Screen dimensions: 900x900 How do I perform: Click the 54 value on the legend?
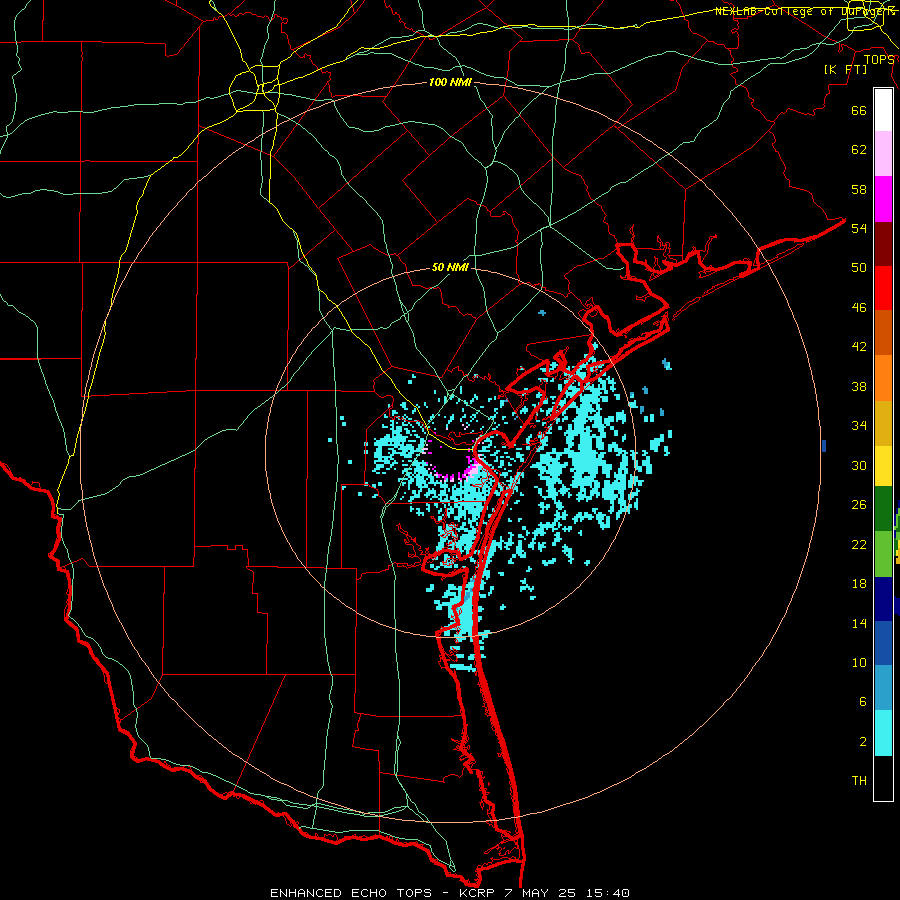(x=859, y=228)
